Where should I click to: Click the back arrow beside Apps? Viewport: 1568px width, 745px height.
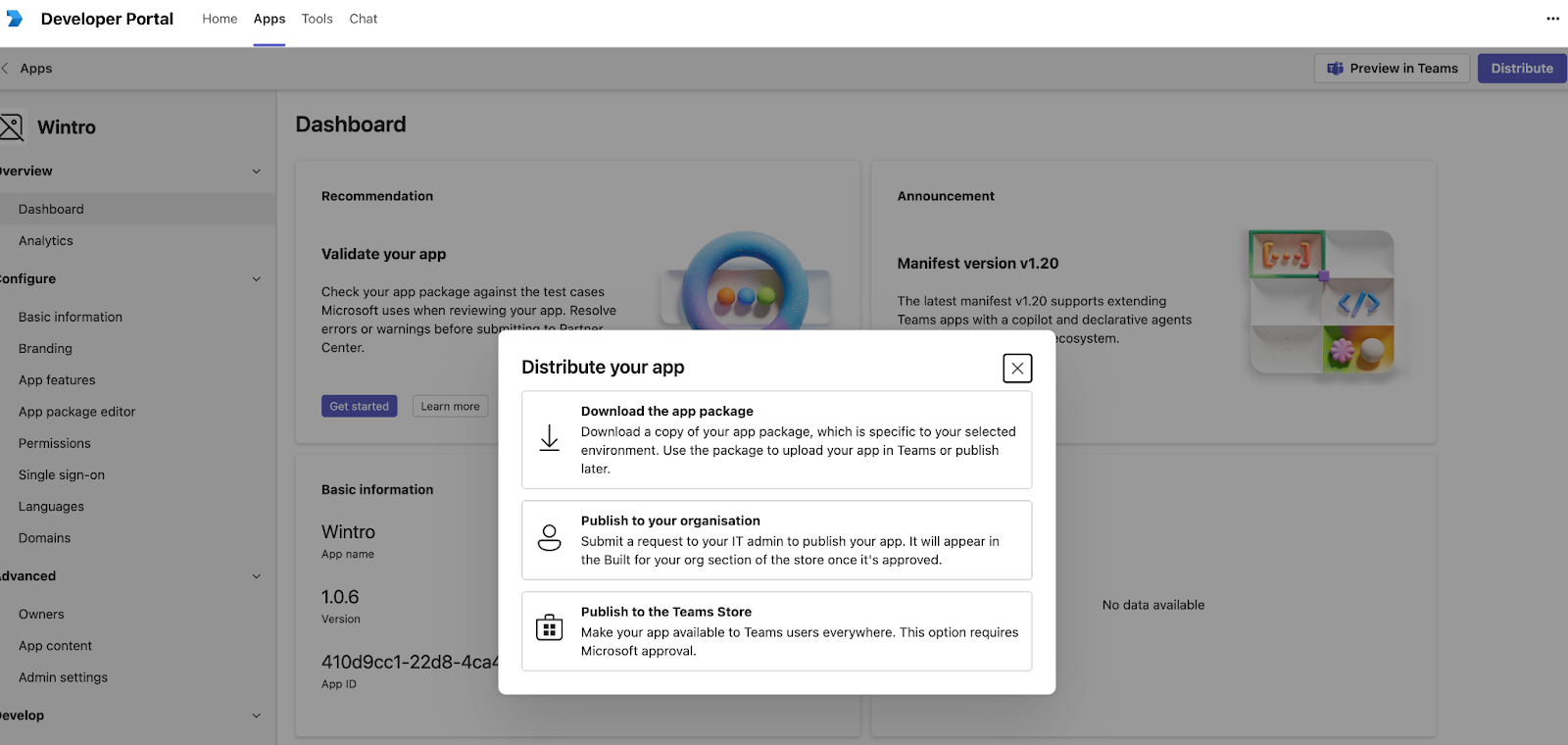coord(5,68)
